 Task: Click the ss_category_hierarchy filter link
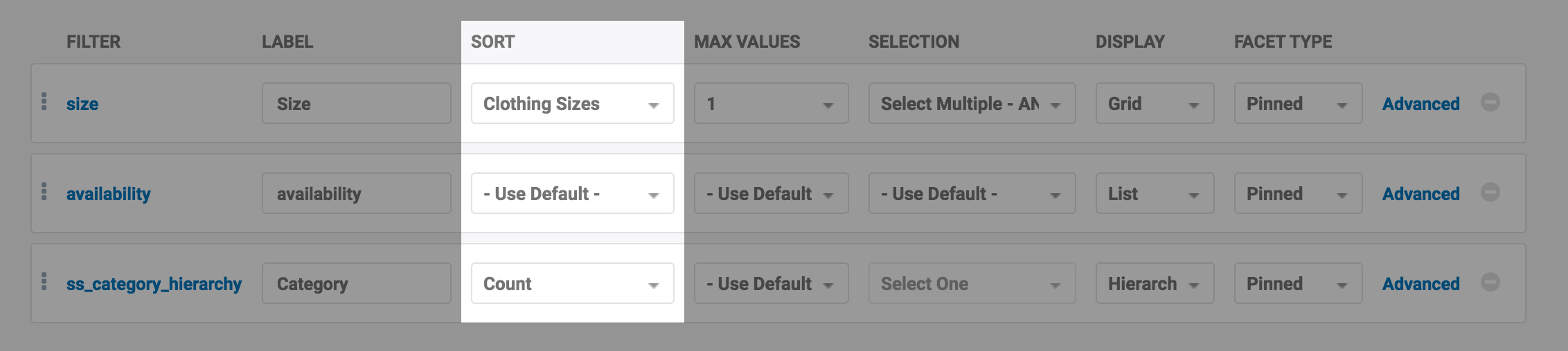click(x=154, y=284)
